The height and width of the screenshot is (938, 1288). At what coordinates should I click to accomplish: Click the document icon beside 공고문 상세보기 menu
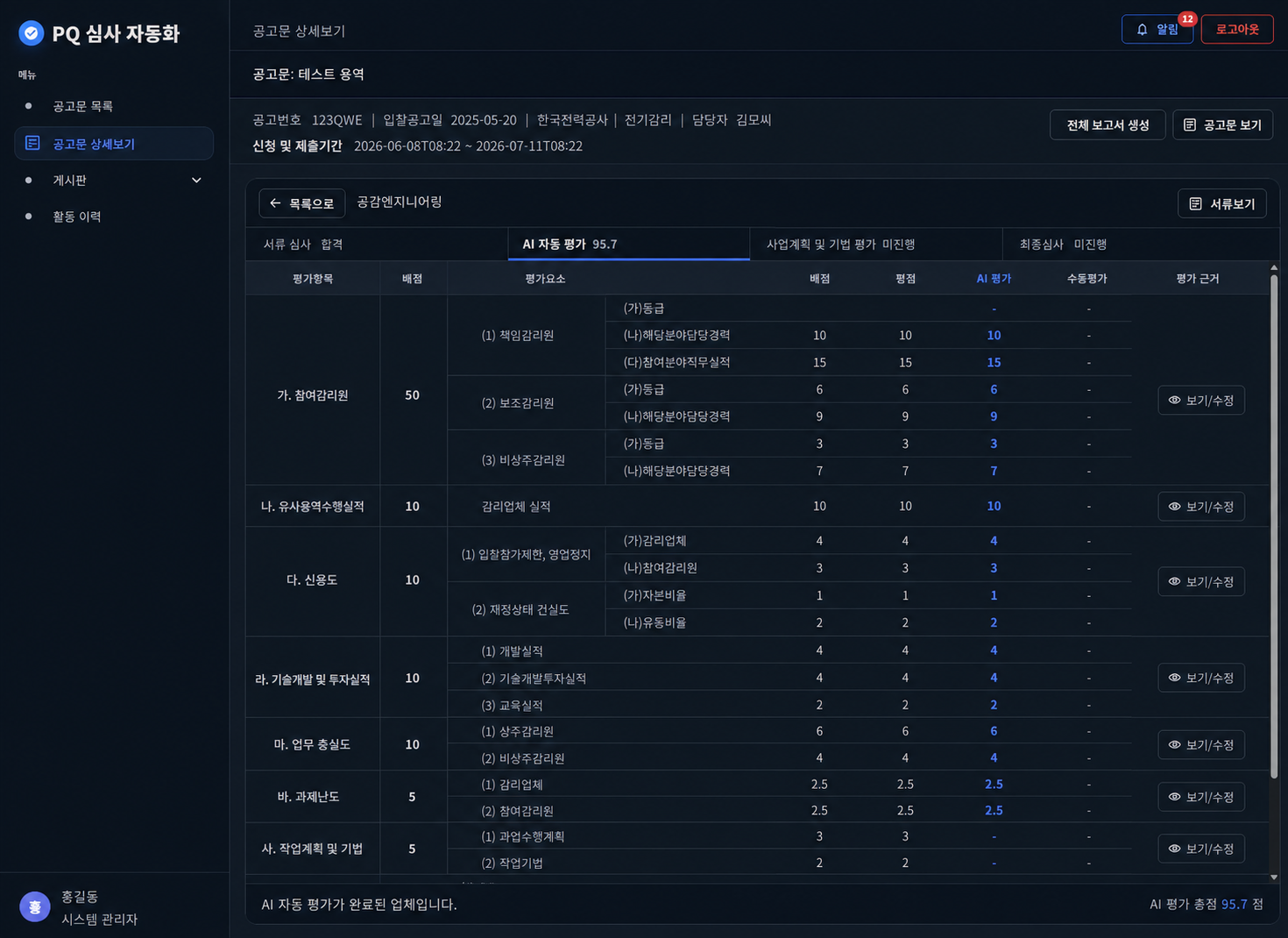pyautogui.click(x=32, y=143)
